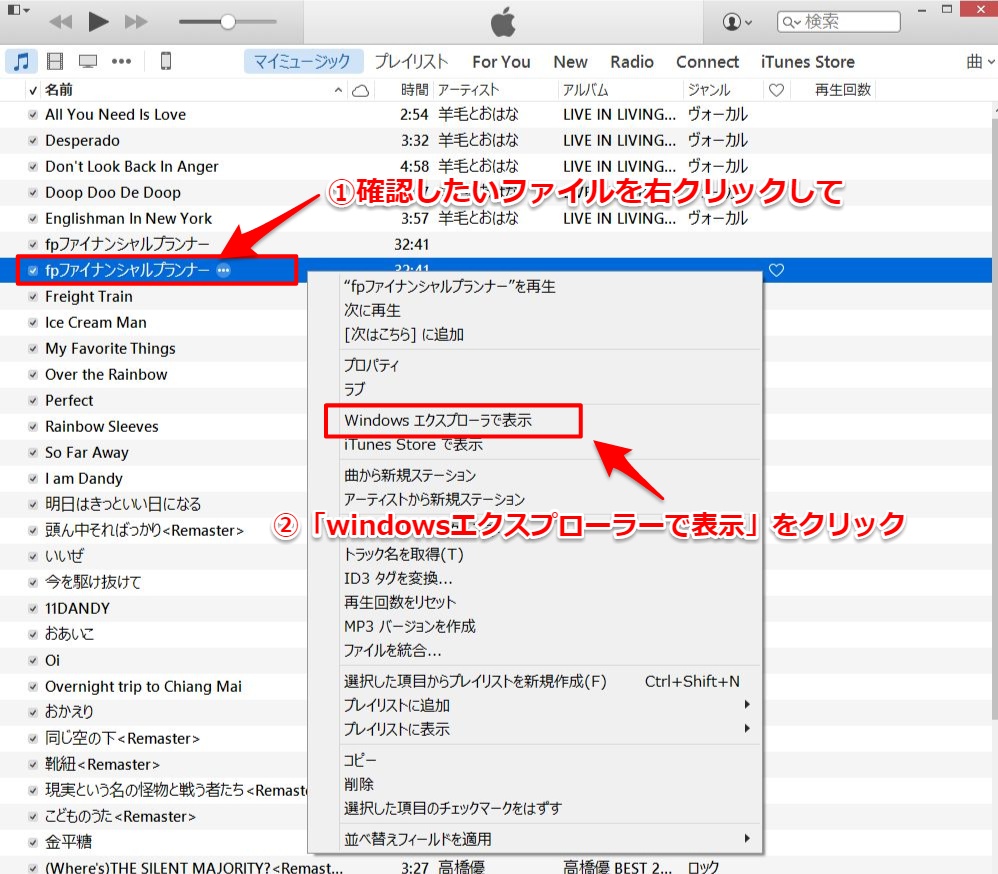The image size is (998, 874).
Task: Open プロパティ from the context menu
Action: (x=371, y=365)
